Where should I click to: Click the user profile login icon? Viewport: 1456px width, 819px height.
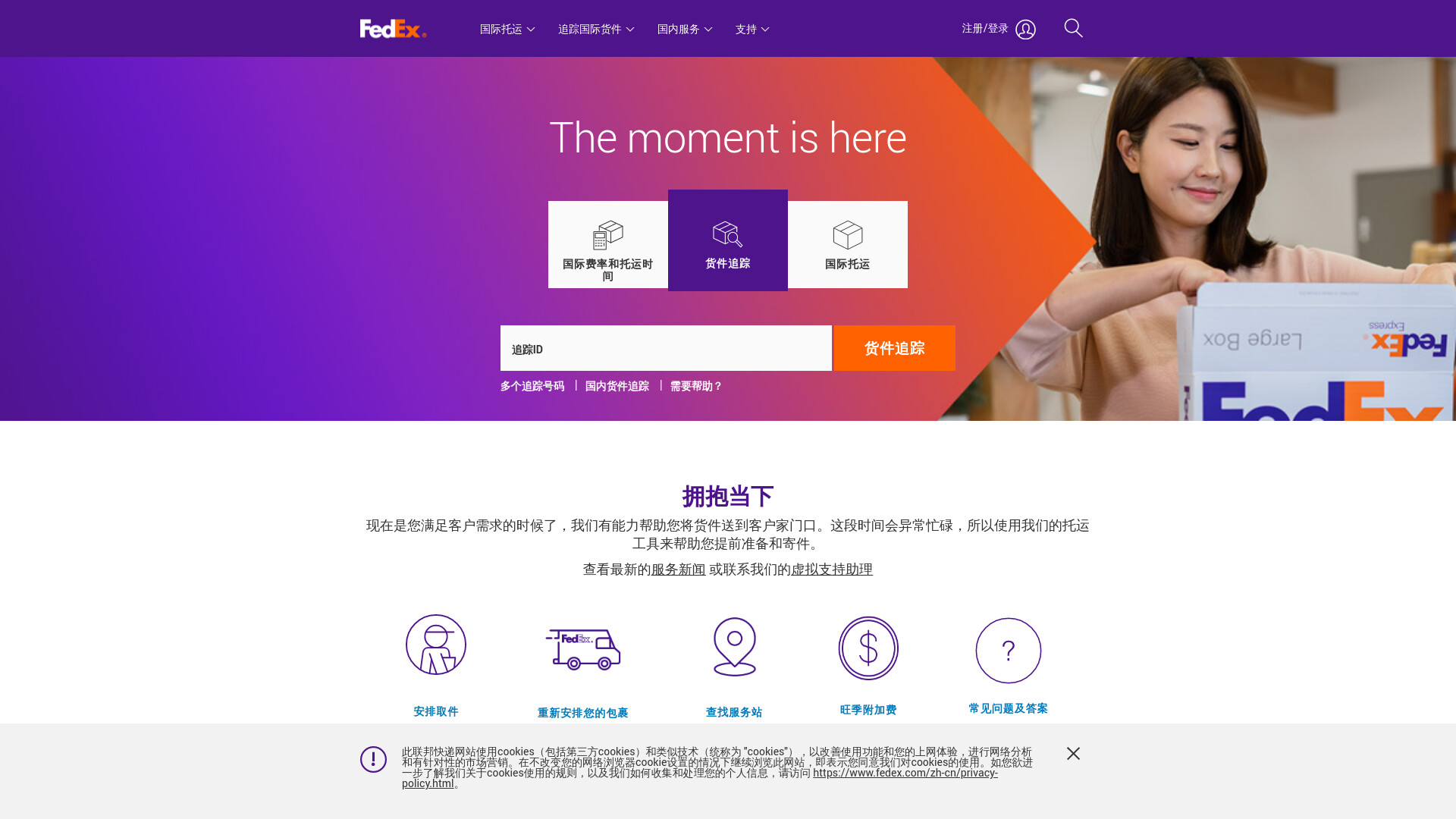1025,30
